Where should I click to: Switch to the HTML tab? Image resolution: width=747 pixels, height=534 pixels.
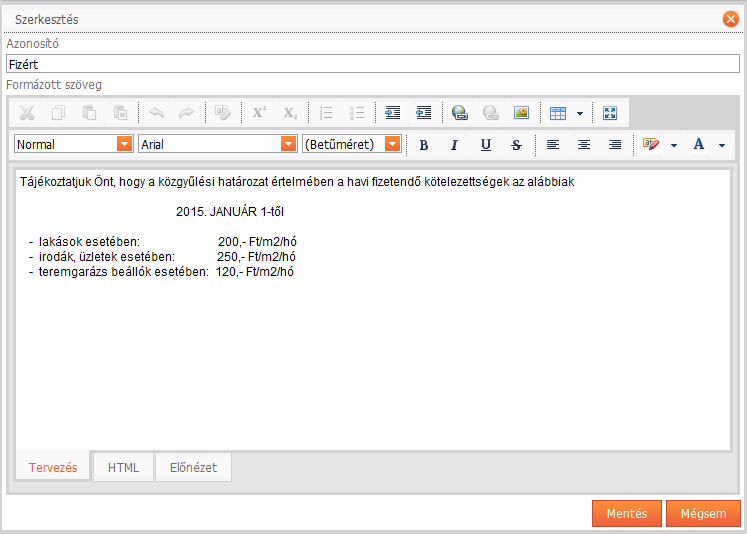point(123,467)
